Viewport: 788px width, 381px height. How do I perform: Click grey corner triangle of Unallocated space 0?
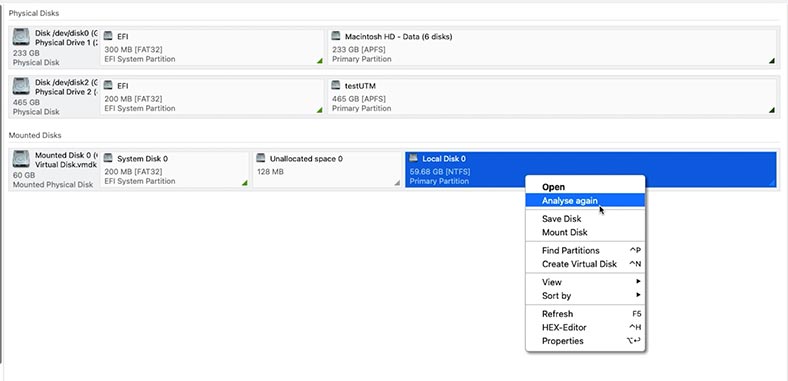397,183
